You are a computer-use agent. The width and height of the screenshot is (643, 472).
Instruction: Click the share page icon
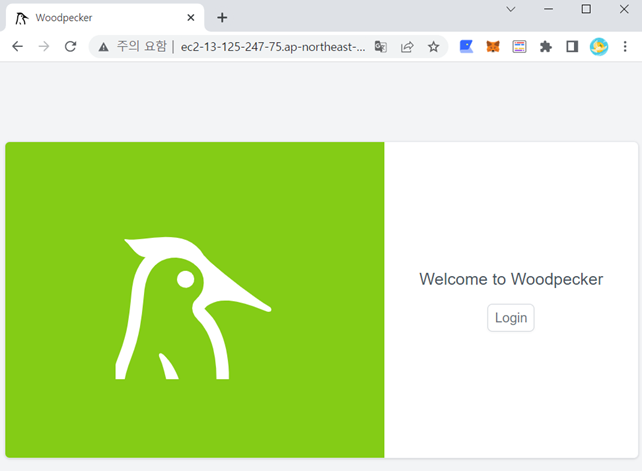click(407, 47)
